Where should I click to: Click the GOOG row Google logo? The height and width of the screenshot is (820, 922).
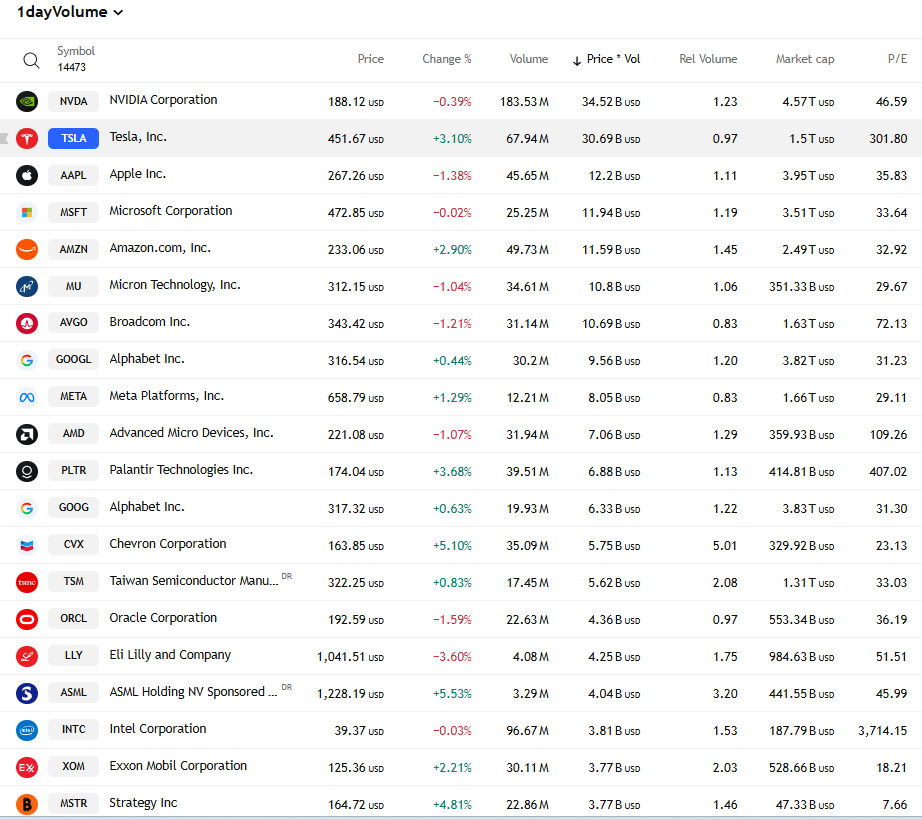[27, 508]
